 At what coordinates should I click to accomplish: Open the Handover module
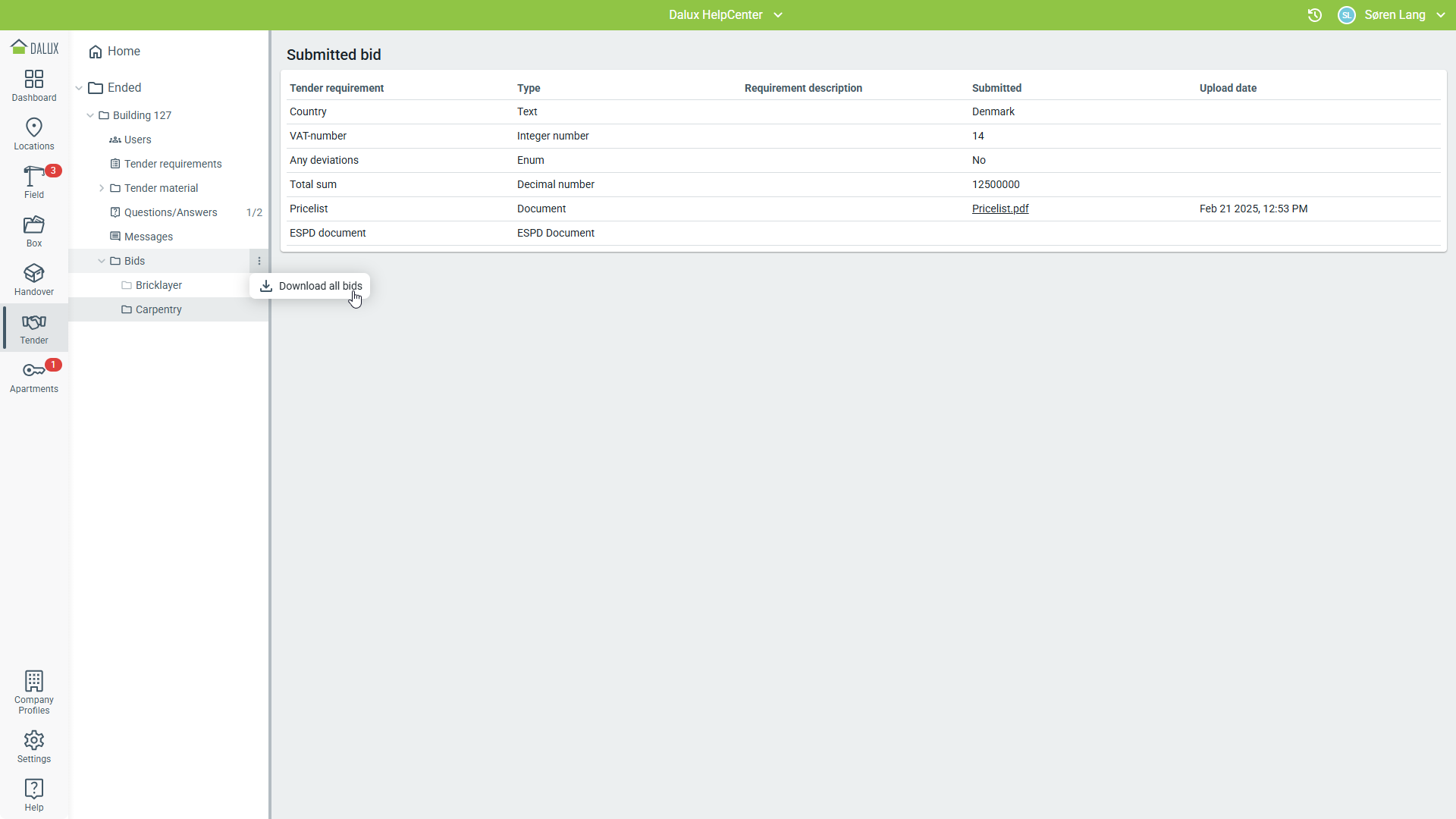point(34,279)
